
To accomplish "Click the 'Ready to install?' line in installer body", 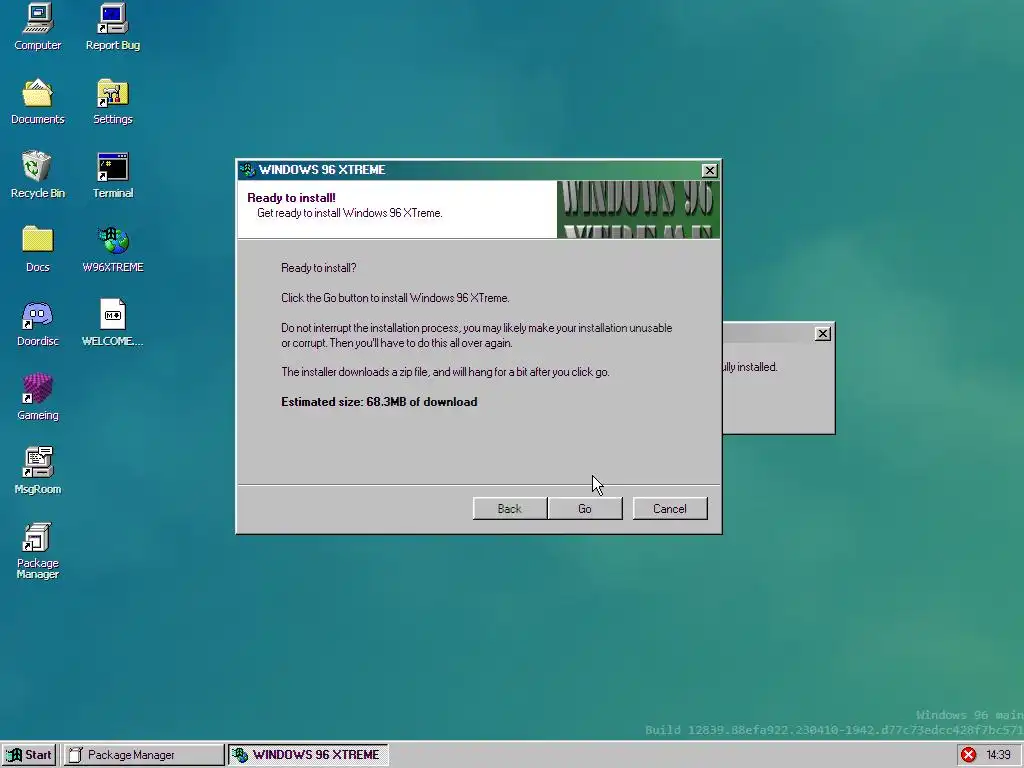I will 319,268.
